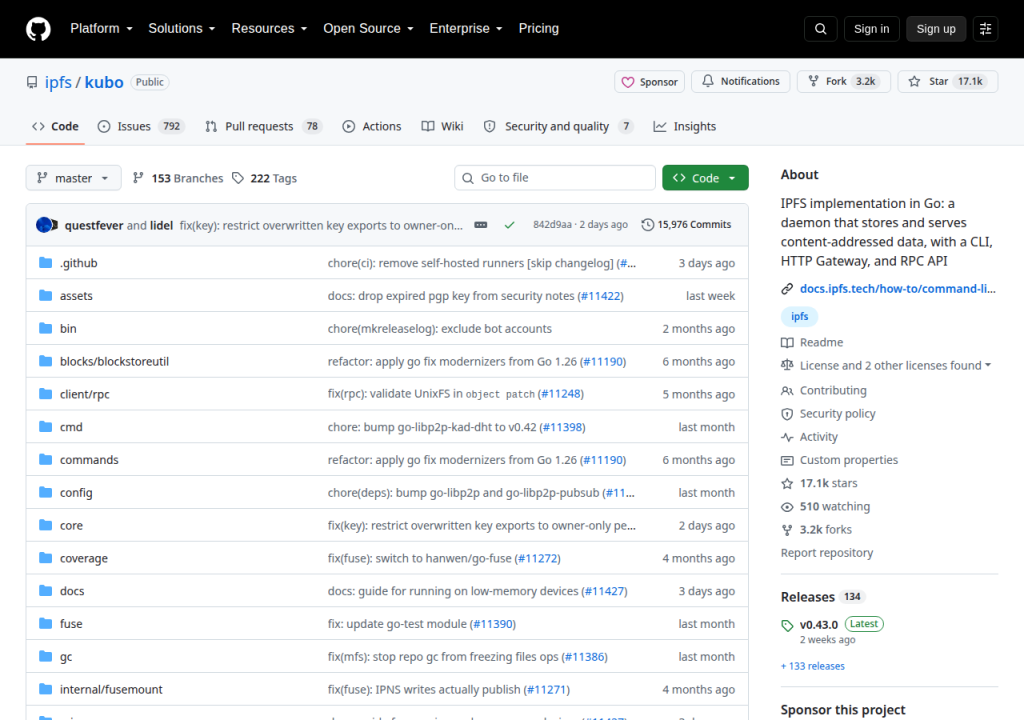The height and width of the screenshot is (720, 1024).
Task: Click the folder icon for assets
Action: [45, 295]
